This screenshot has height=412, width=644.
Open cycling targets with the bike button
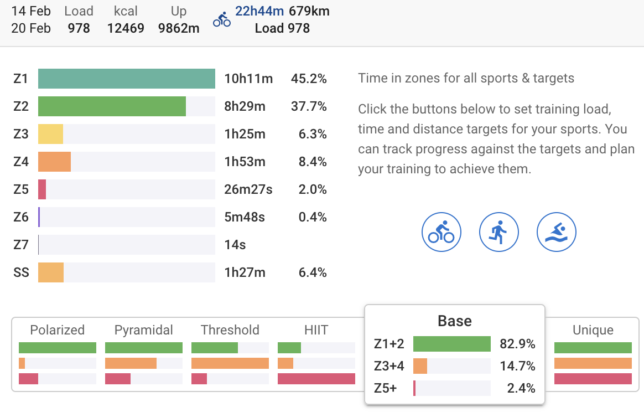coord(441,232)
